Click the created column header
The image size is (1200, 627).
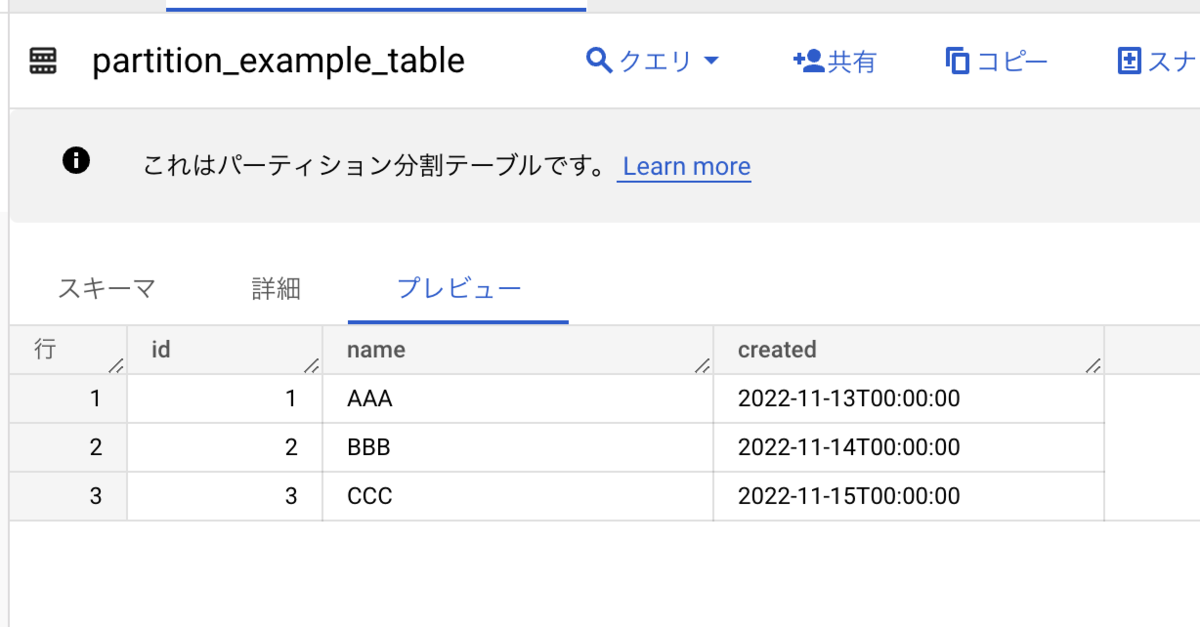777,350
